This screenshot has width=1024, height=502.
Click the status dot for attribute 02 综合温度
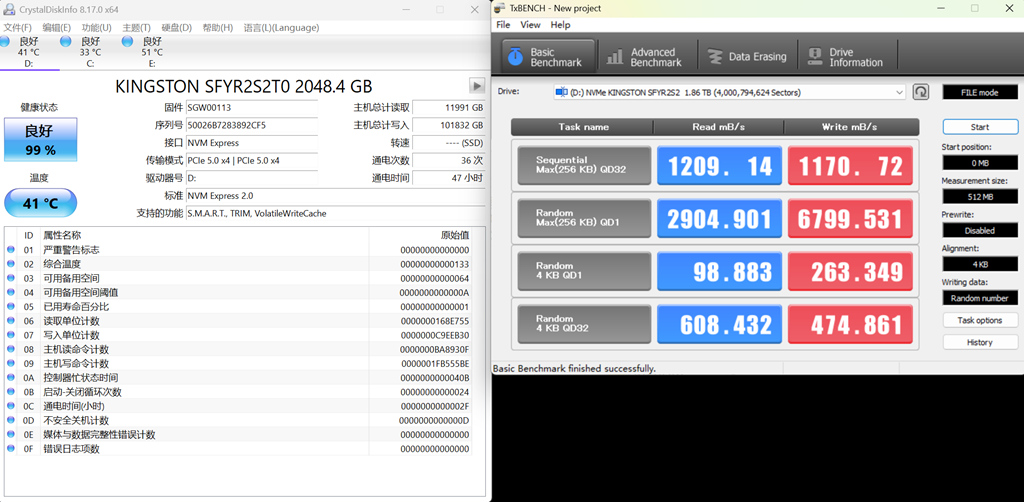[10, 264]
